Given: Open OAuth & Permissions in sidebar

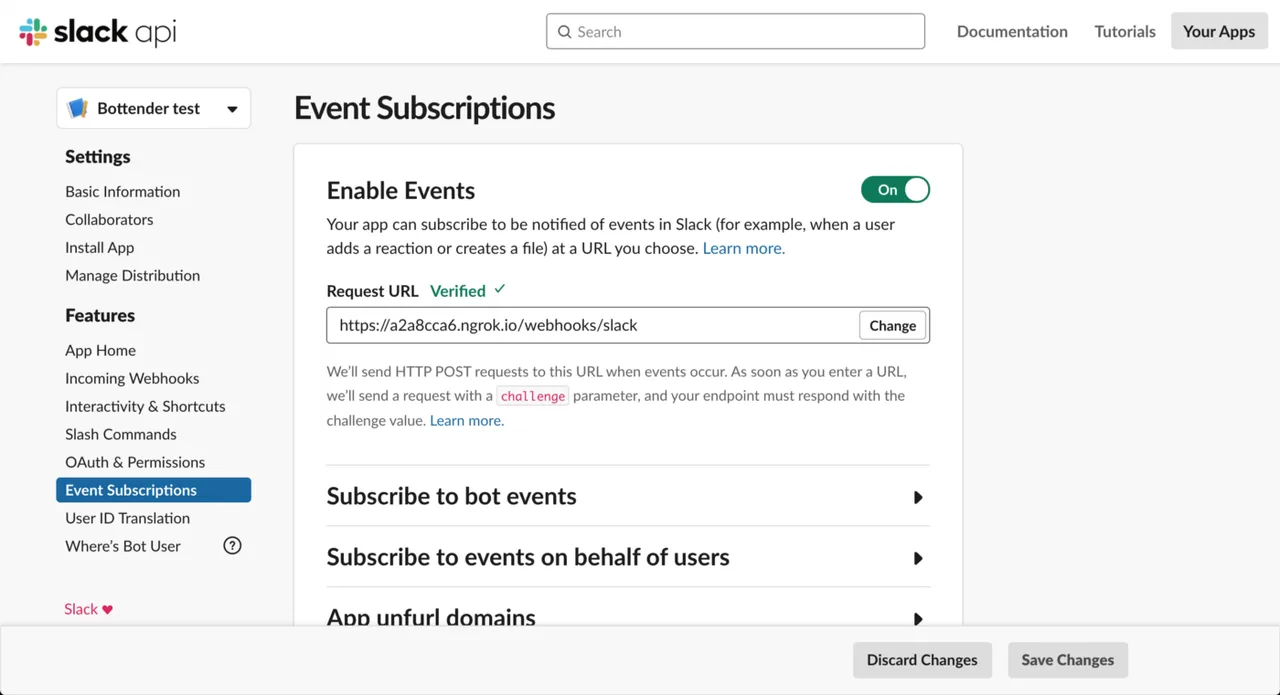Looking at the screenshot, I should pyautogui.click(x=135, y=462).
